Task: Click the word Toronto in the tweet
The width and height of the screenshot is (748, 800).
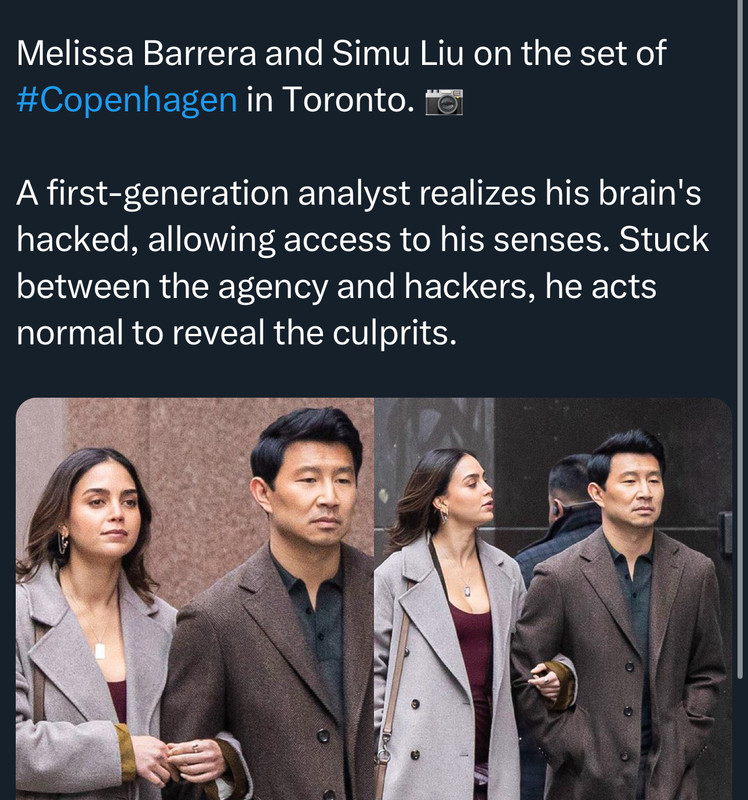Action: [x=348, y=99]
